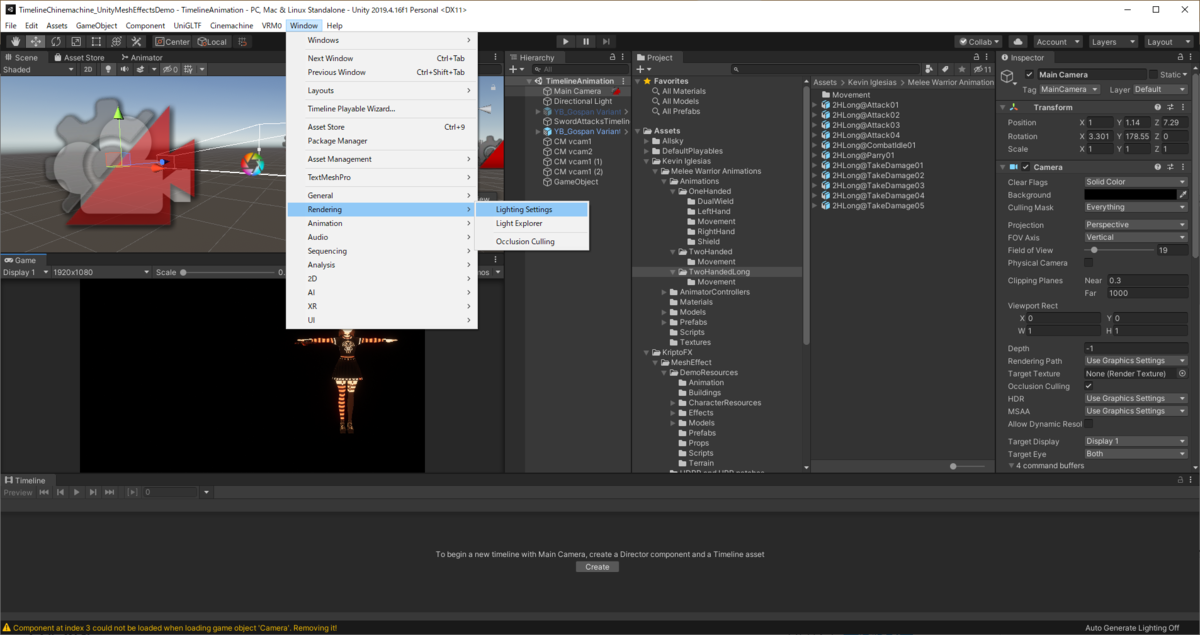Toggle scene lighting lightbulb icon
This screenshot has height=635, width=1200.
pyautogui.click(x=109, y=70)
